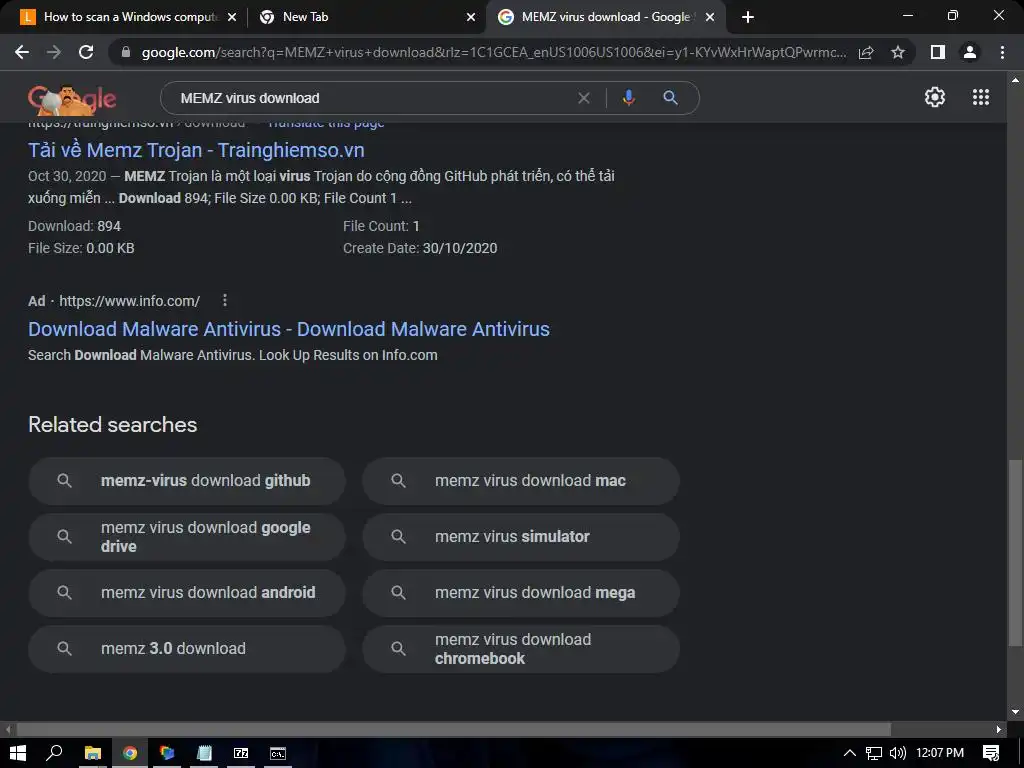The width and height of the screenshot is (1024, 768).
Task: Click the Translate this page link
Action: tap(326, 123)
